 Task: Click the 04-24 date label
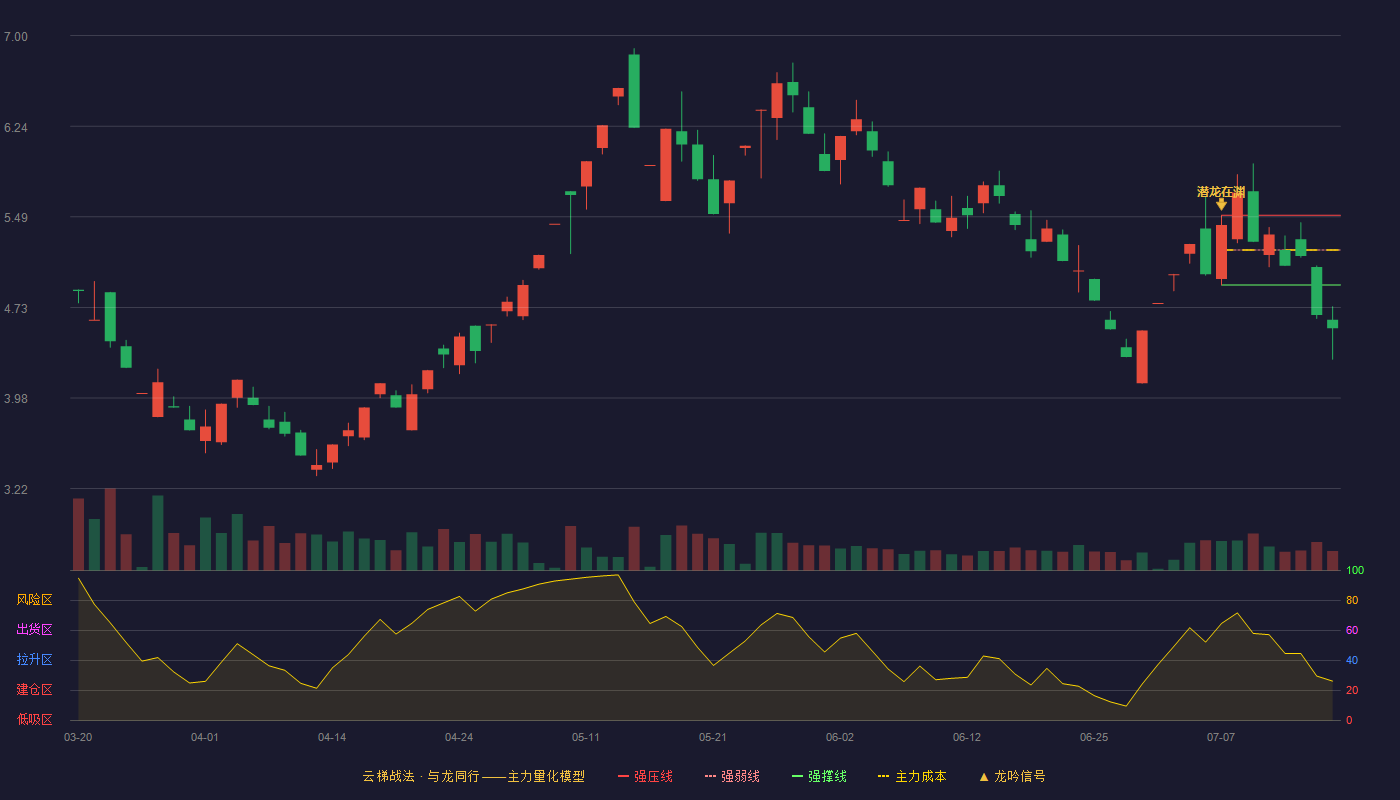click(x=459, y=737)
